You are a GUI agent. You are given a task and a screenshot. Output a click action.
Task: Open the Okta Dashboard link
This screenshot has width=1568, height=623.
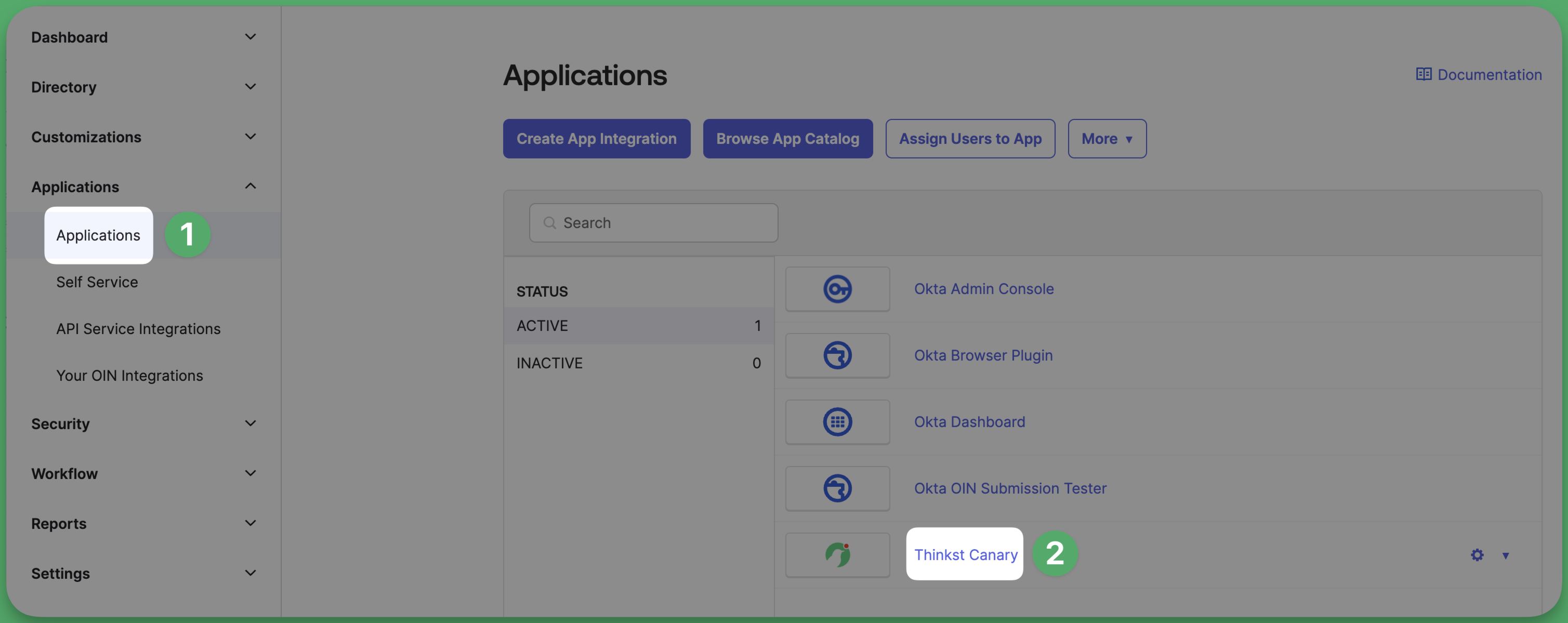click(969, 421)
